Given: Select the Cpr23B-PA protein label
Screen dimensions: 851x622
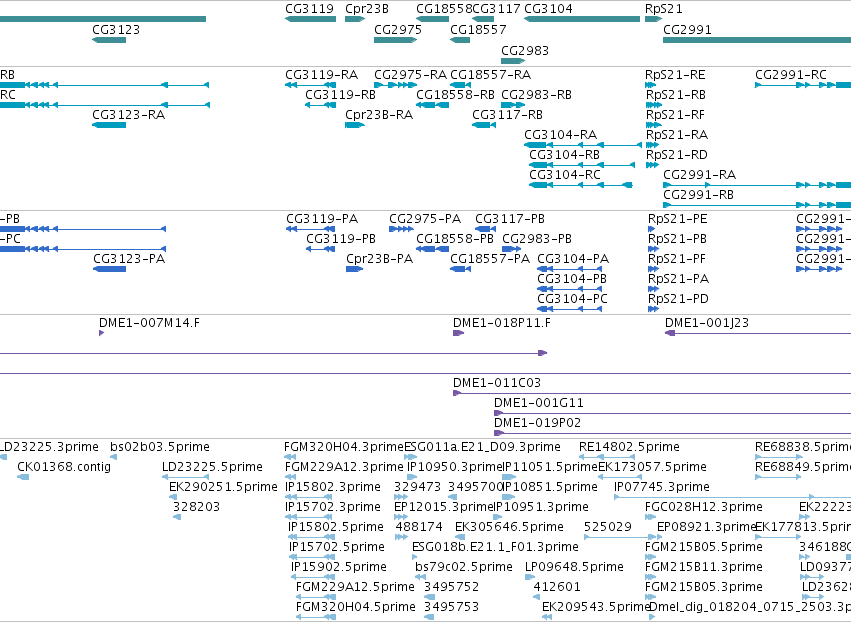Looking at the screenshot, I should 379,259.
